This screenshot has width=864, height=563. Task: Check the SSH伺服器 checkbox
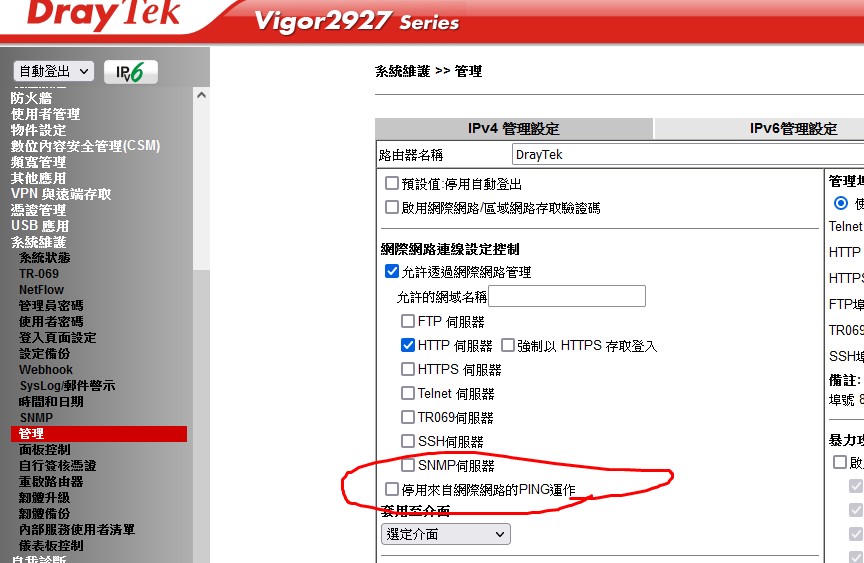[x=408, y=441]
